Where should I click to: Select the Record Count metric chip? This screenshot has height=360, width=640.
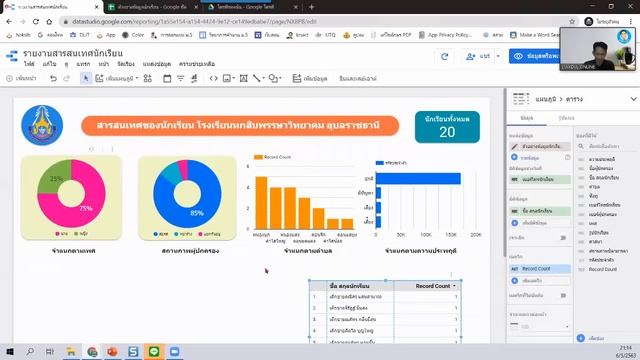pyautogui.click(x=540, y=269)
